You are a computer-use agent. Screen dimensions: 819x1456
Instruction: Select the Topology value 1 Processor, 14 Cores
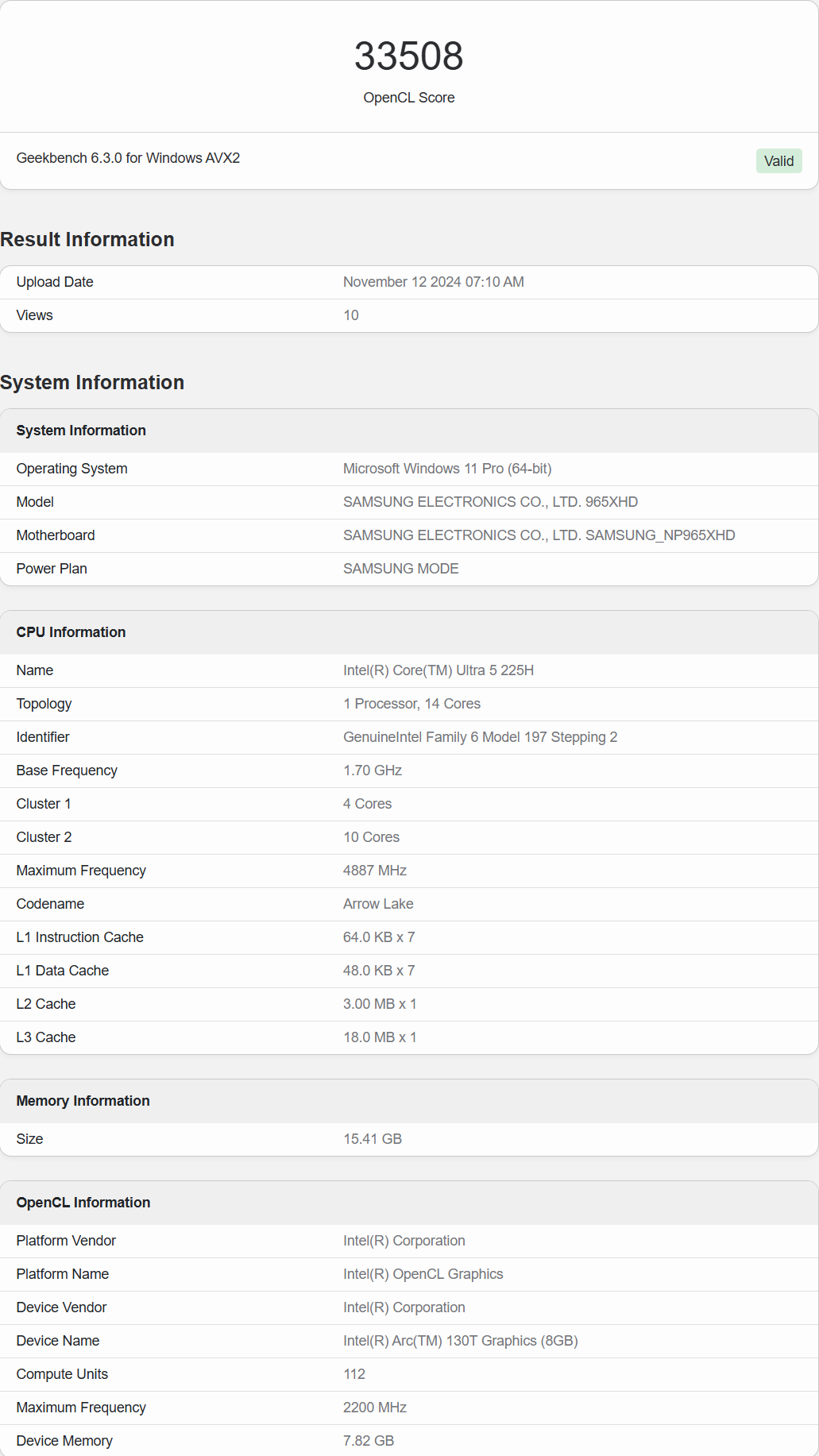411,704
